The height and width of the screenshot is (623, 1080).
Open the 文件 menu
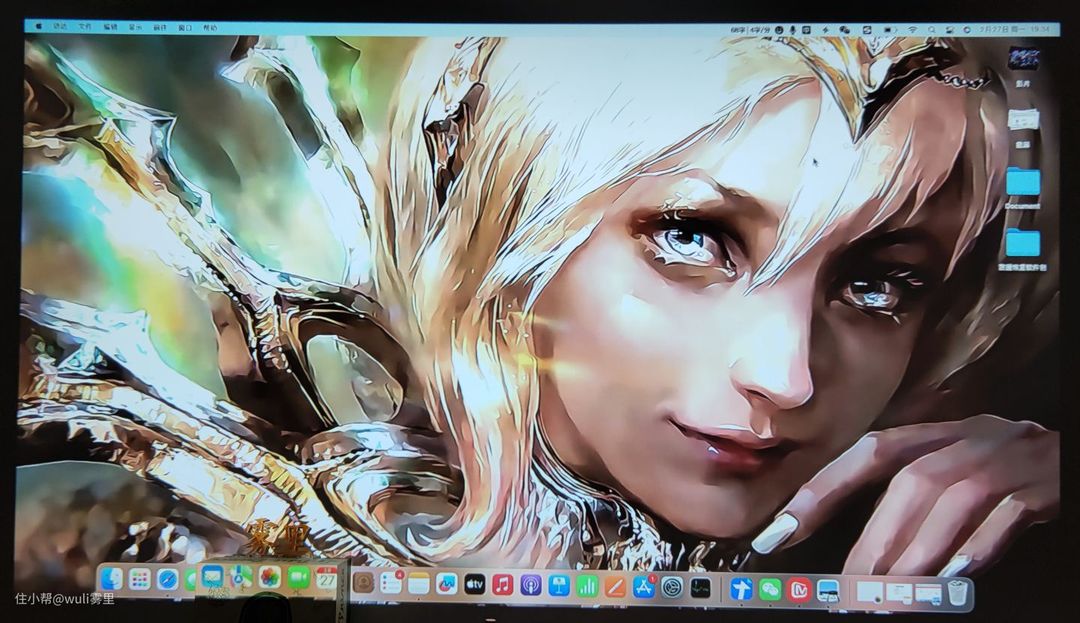pos(85,27)
